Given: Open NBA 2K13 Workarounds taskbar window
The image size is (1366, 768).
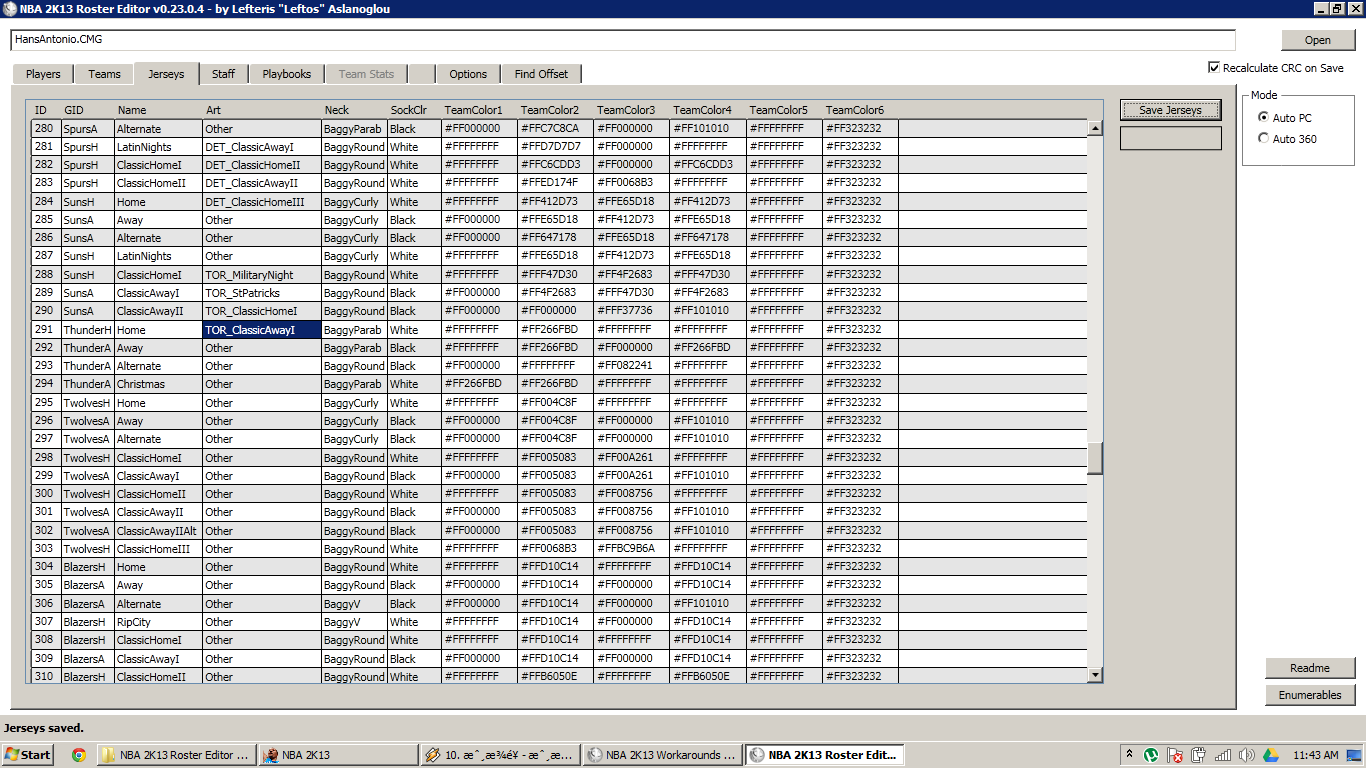Looking at the screenshot, I should pyautogui.click(x=663, y=755).
